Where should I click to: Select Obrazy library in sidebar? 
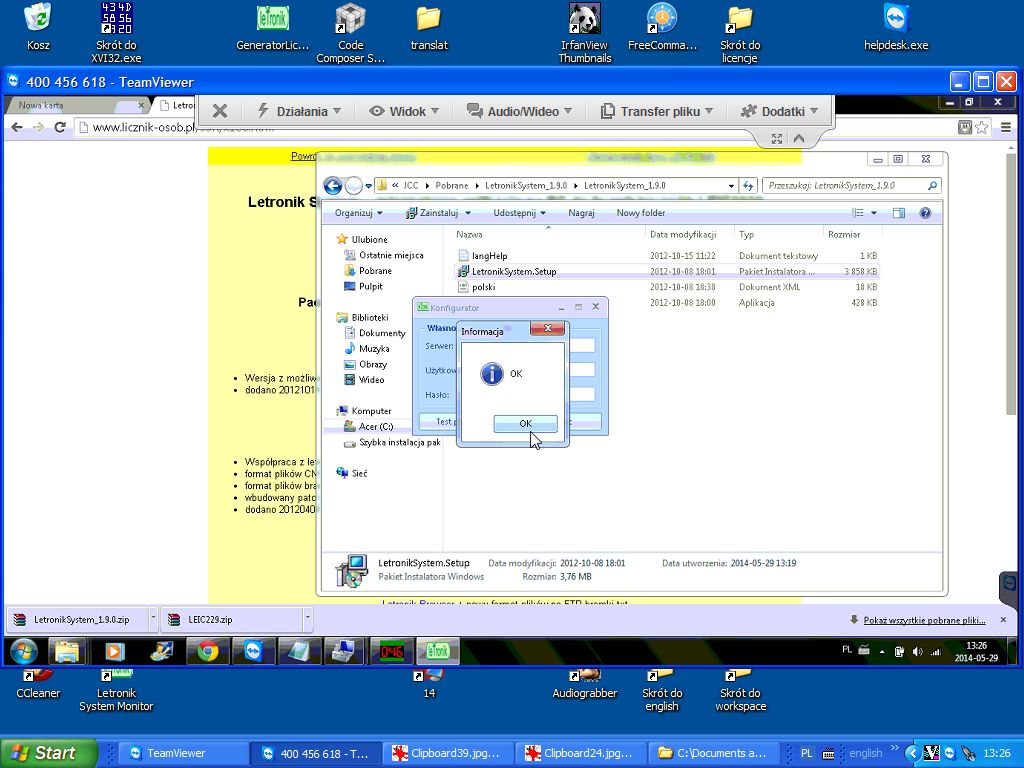pyautogui.click(x=372, y=364)
